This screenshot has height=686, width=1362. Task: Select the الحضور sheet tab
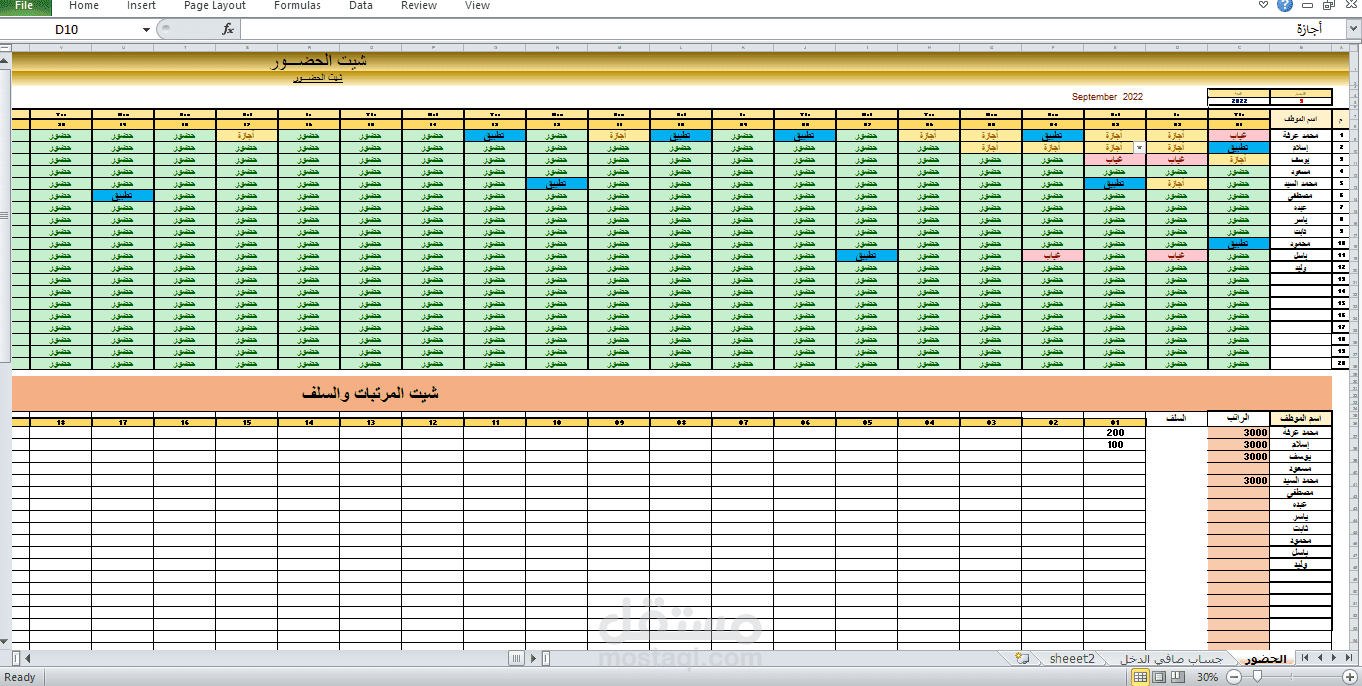(1264, 658)
